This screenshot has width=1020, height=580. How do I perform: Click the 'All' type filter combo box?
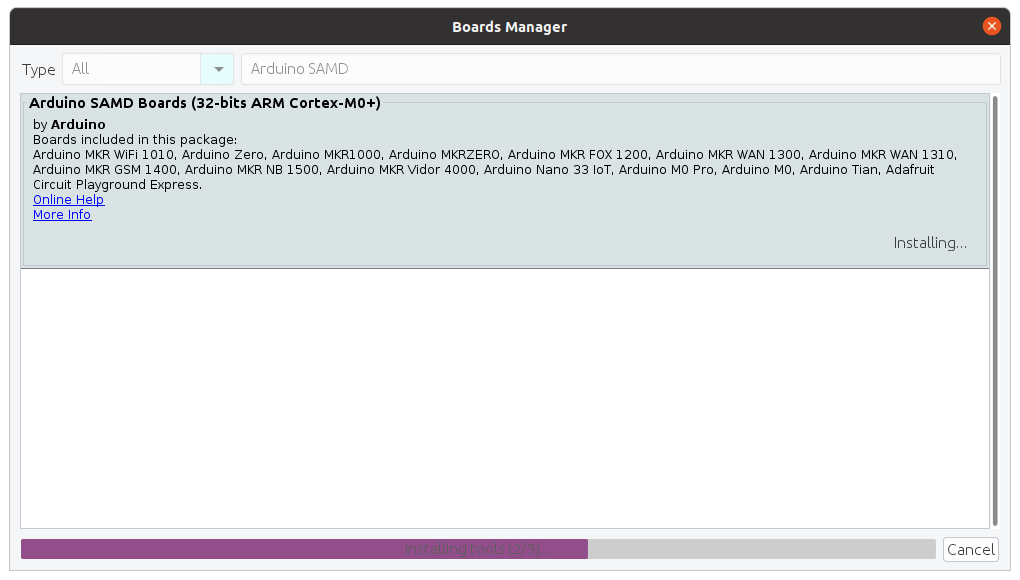point(132,69)
